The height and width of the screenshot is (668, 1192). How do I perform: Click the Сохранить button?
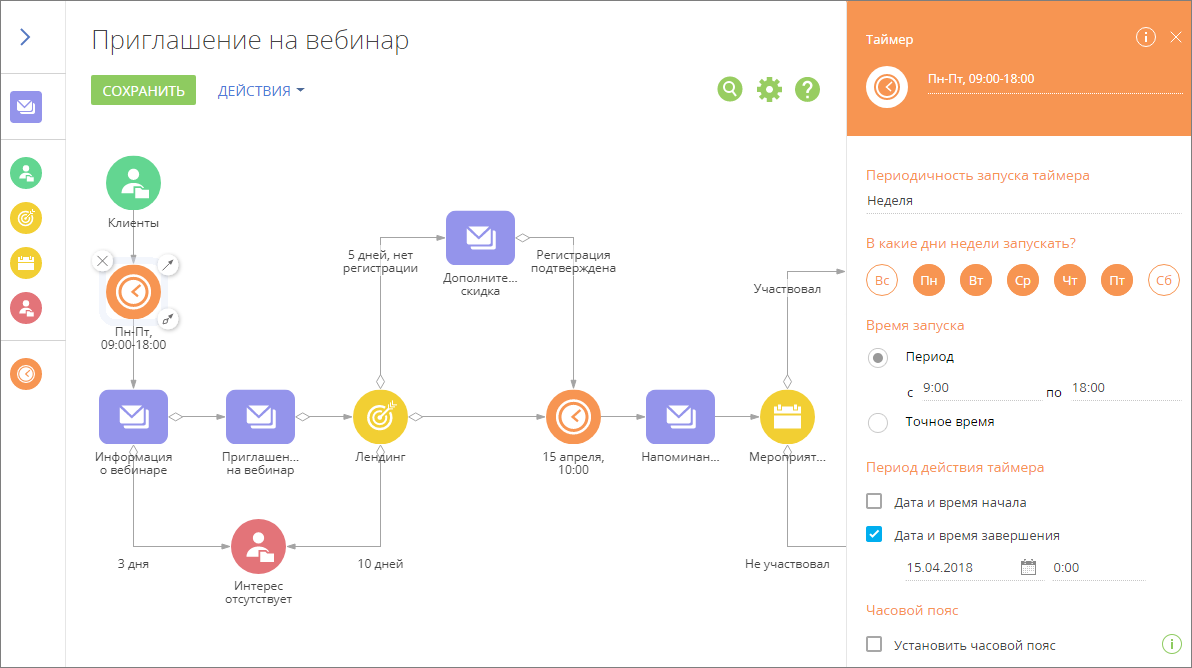tap(144, 90)
